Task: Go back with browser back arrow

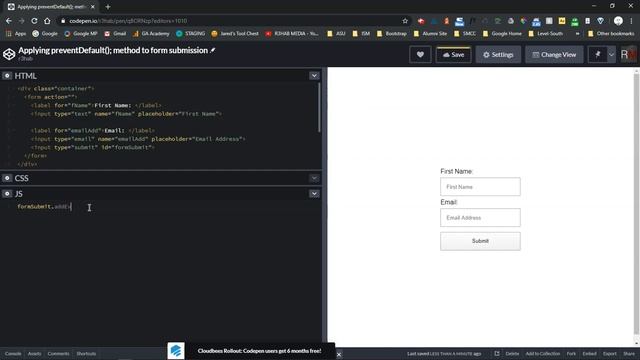Action: click(x=9, y=21)
